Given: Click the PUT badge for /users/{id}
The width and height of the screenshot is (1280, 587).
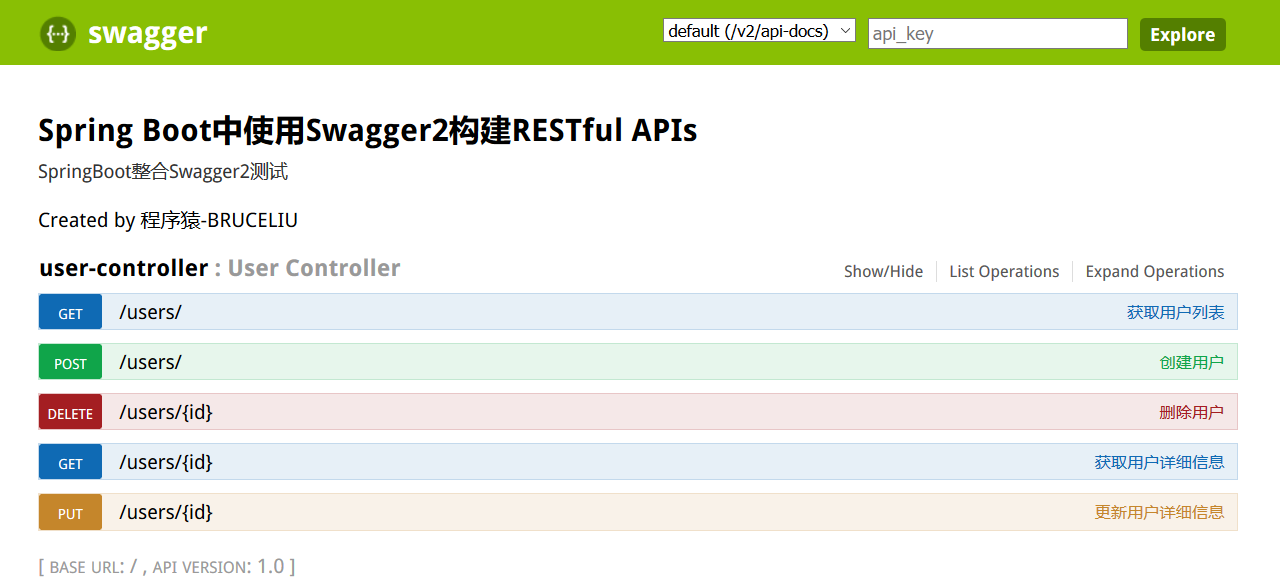Looking at the screenshot, I should point(70,512).
